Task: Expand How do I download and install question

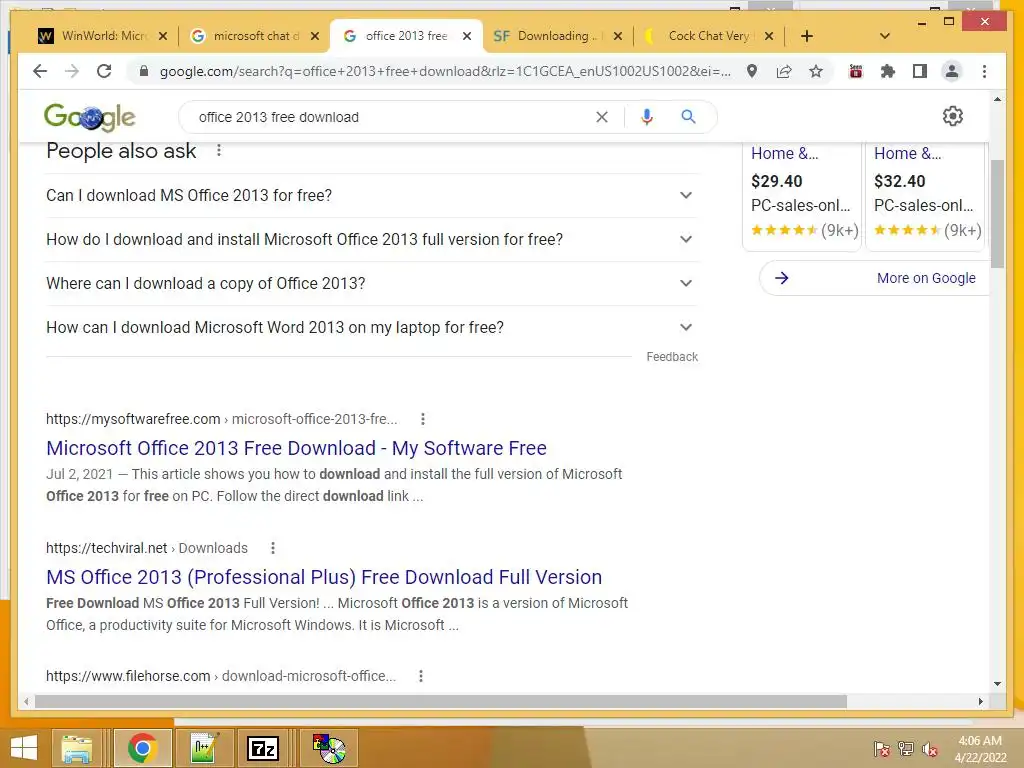Action: [371, 239]
